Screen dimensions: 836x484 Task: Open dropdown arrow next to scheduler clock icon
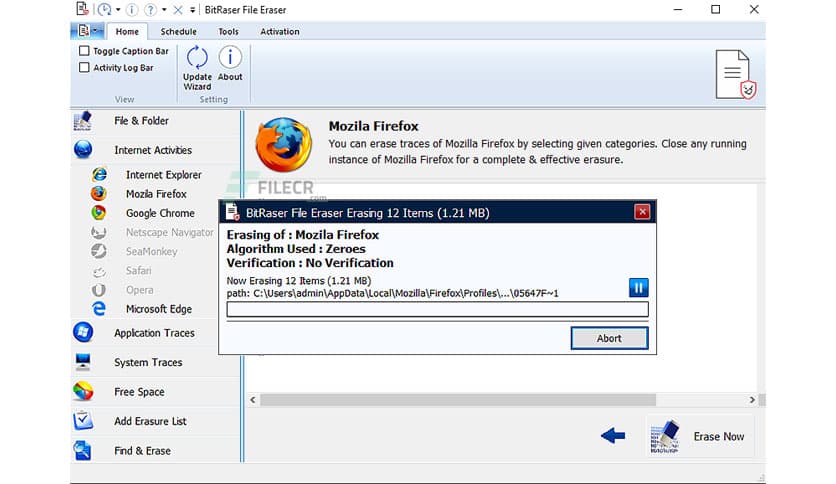click(x=118, y=10)
